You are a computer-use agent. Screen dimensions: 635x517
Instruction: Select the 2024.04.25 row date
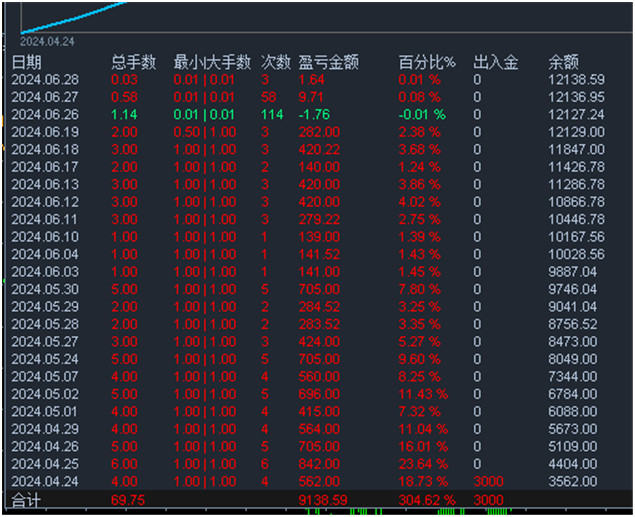point(44,464)
